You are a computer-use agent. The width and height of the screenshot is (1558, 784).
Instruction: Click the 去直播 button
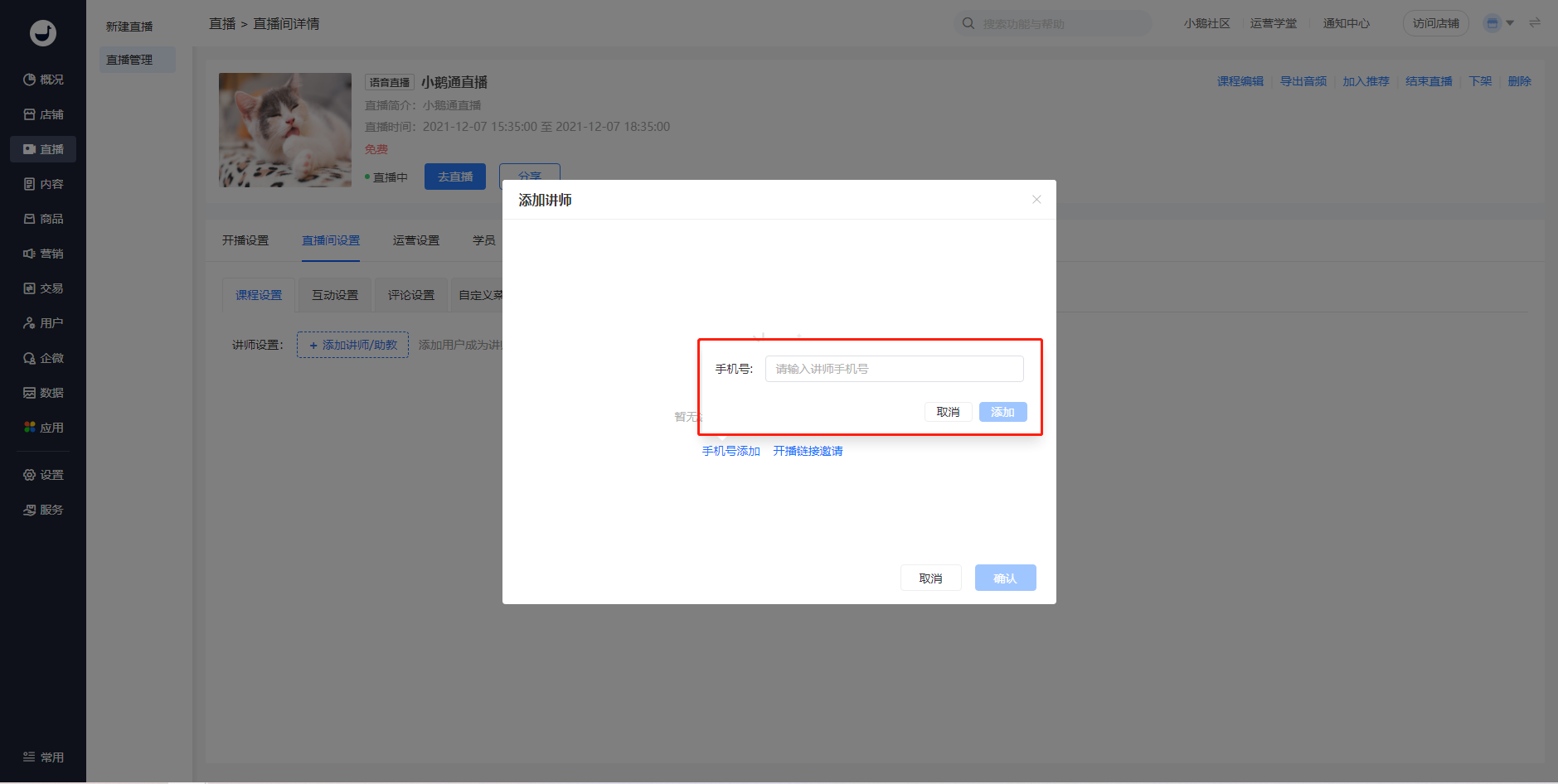pos(455,177)
